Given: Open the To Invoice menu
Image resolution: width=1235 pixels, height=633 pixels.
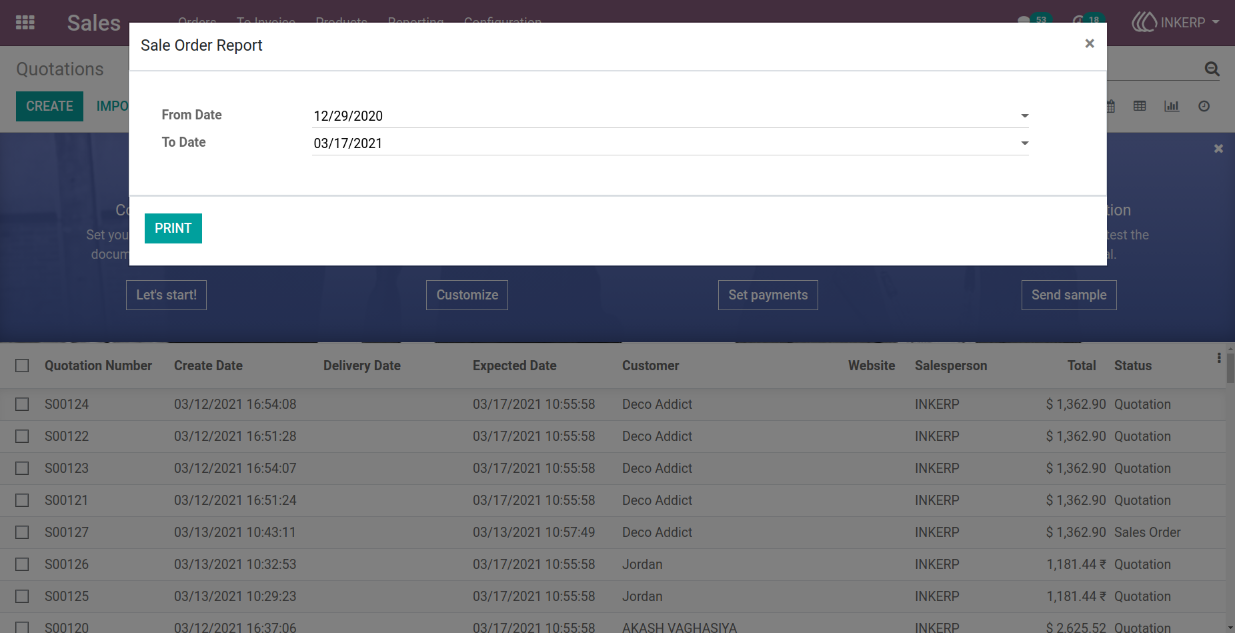Looking at the screenshot, I should (266, 20).
